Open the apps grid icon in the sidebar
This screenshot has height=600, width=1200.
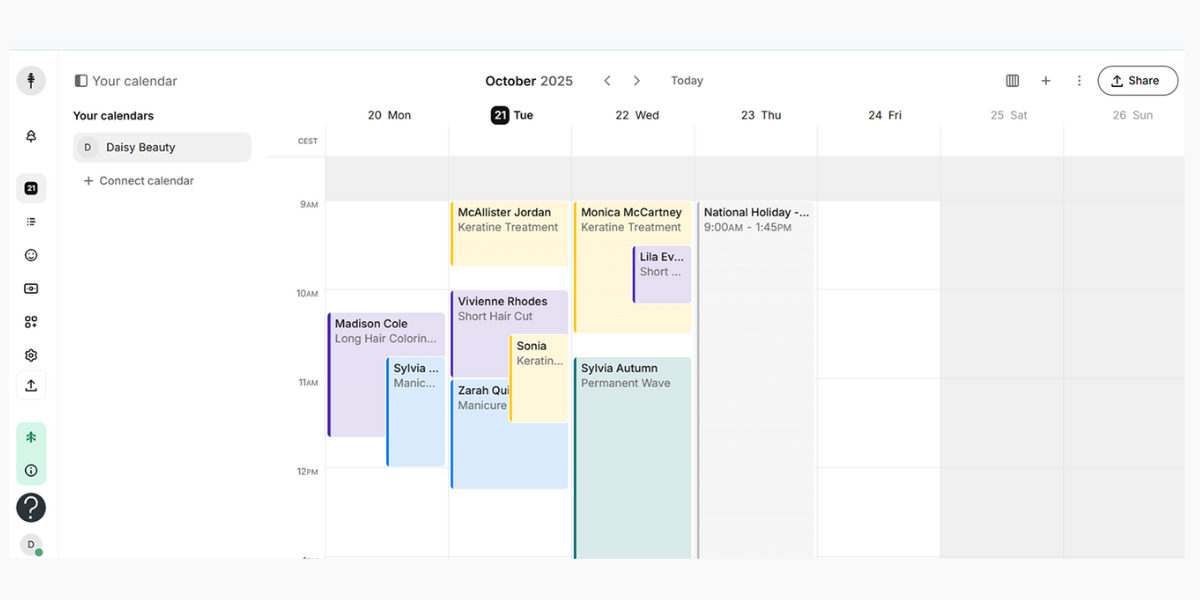point(31,321)
